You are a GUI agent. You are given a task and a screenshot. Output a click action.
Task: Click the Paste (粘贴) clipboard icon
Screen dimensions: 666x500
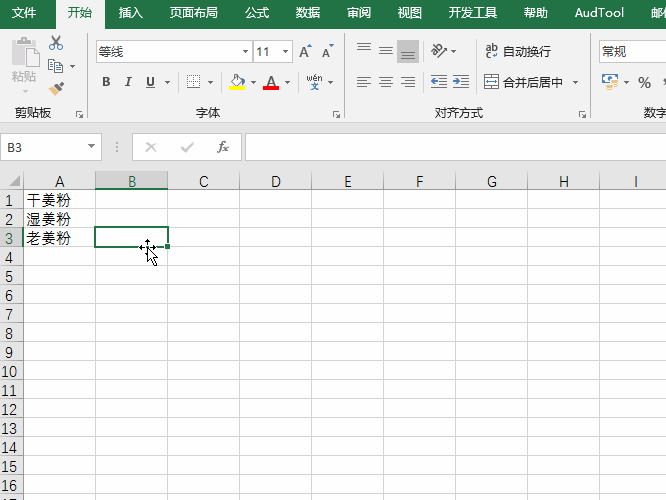point(25,53)
